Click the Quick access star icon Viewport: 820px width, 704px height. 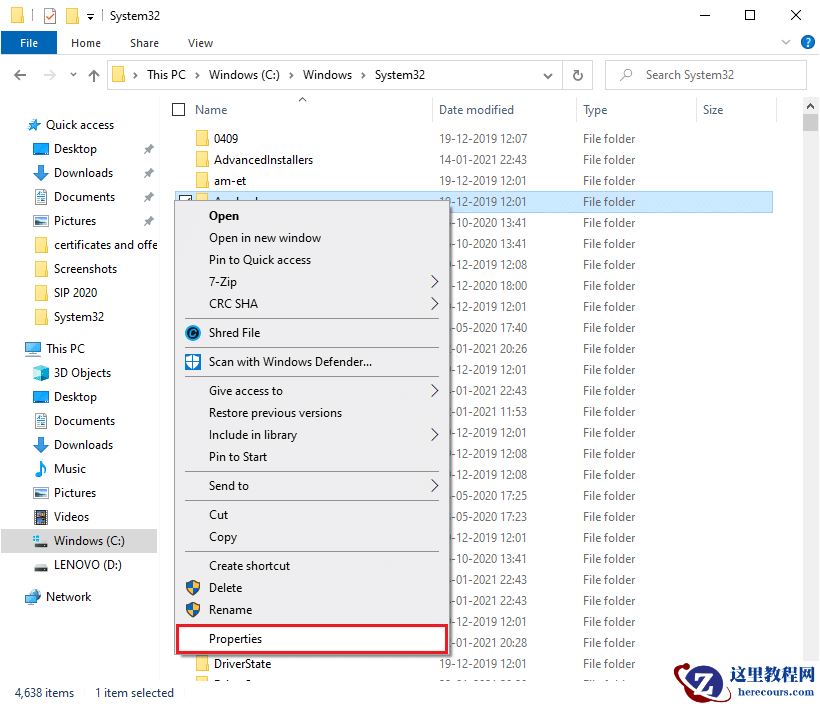[x=34, y=124]
